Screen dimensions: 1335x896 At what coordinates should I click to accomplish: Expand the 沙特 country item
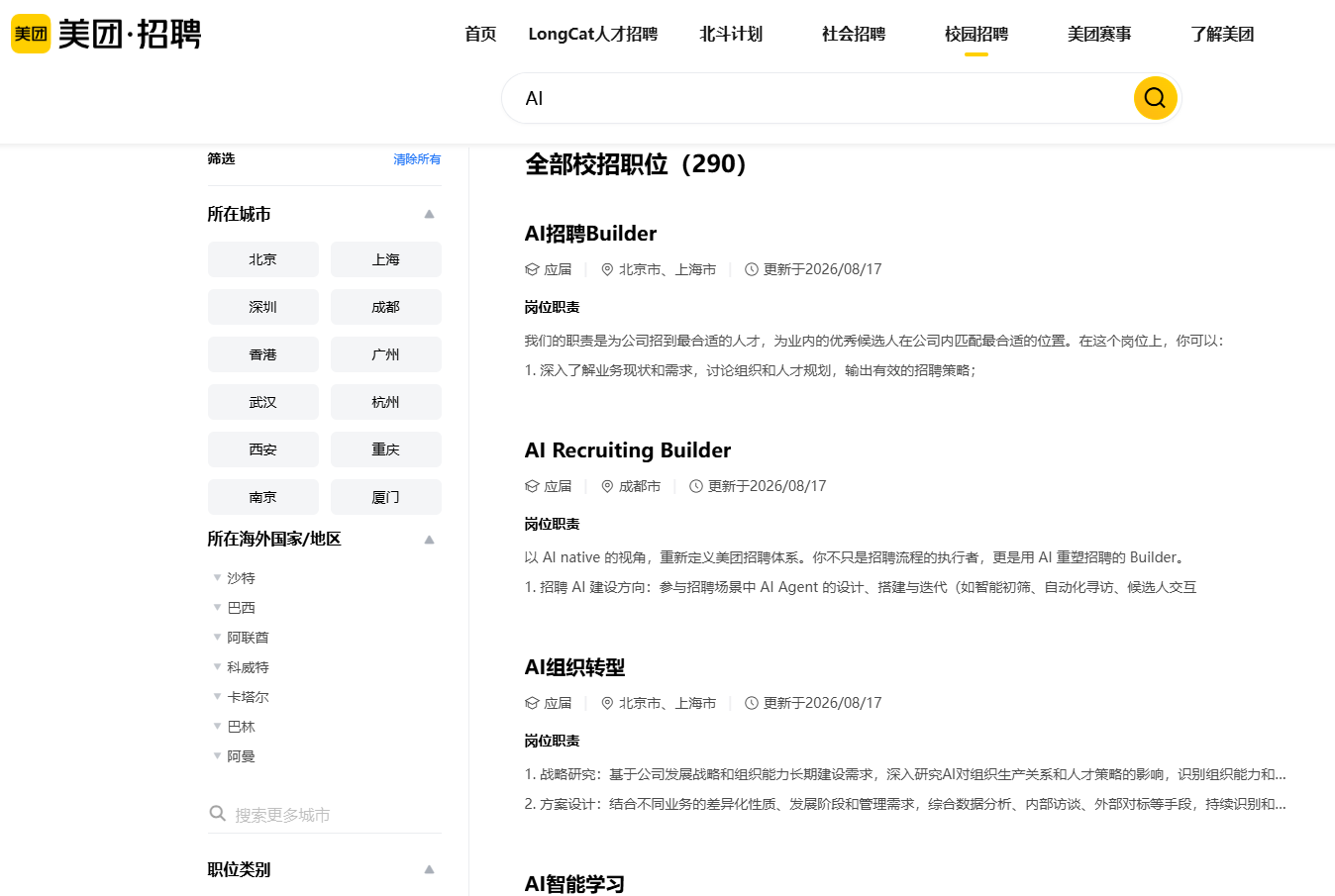pyautogui.click(x=217, y=577)
